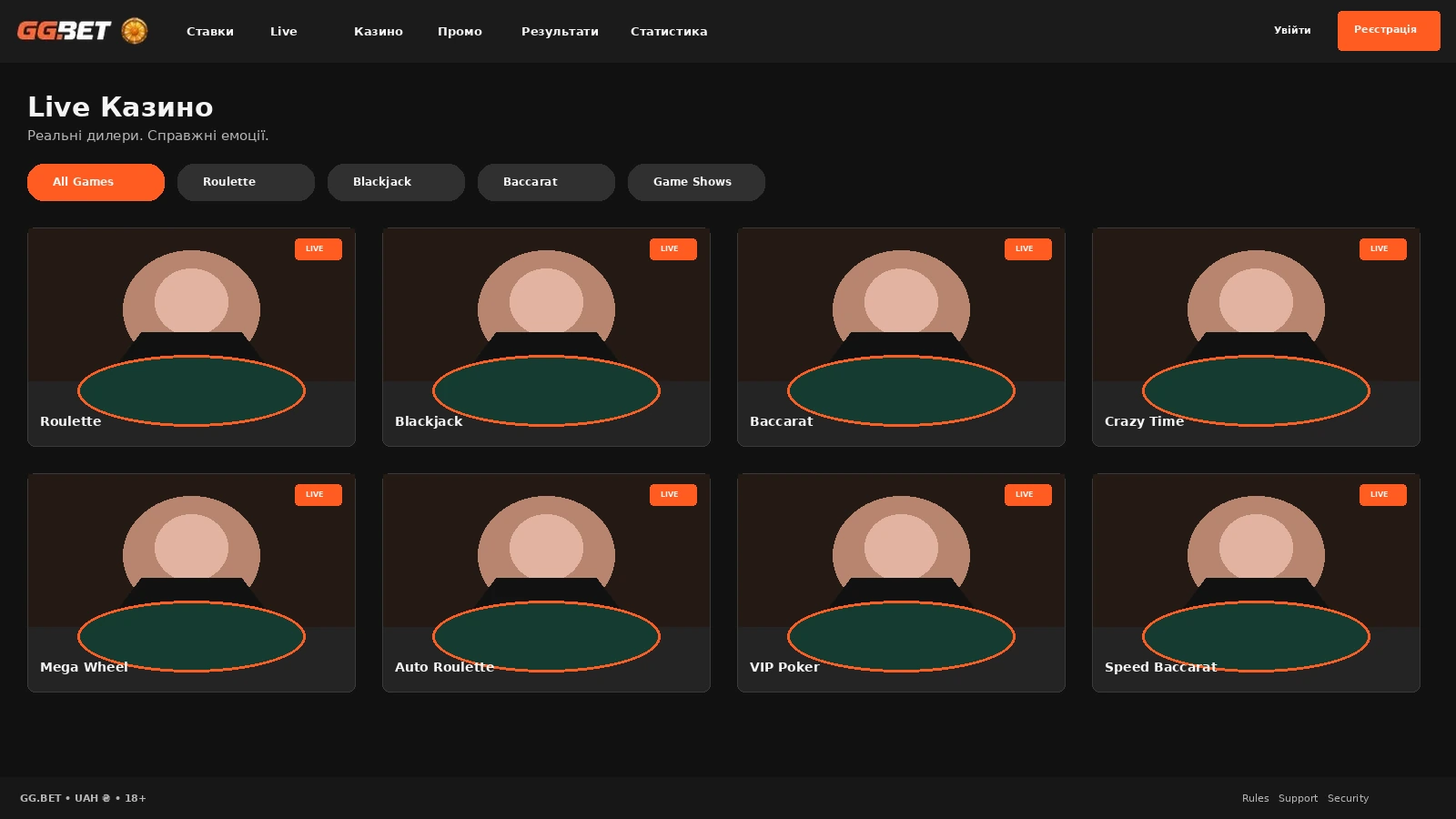Open the Rules footer link
This screenshot has width=1456, height=819.
pos(1255,798)
